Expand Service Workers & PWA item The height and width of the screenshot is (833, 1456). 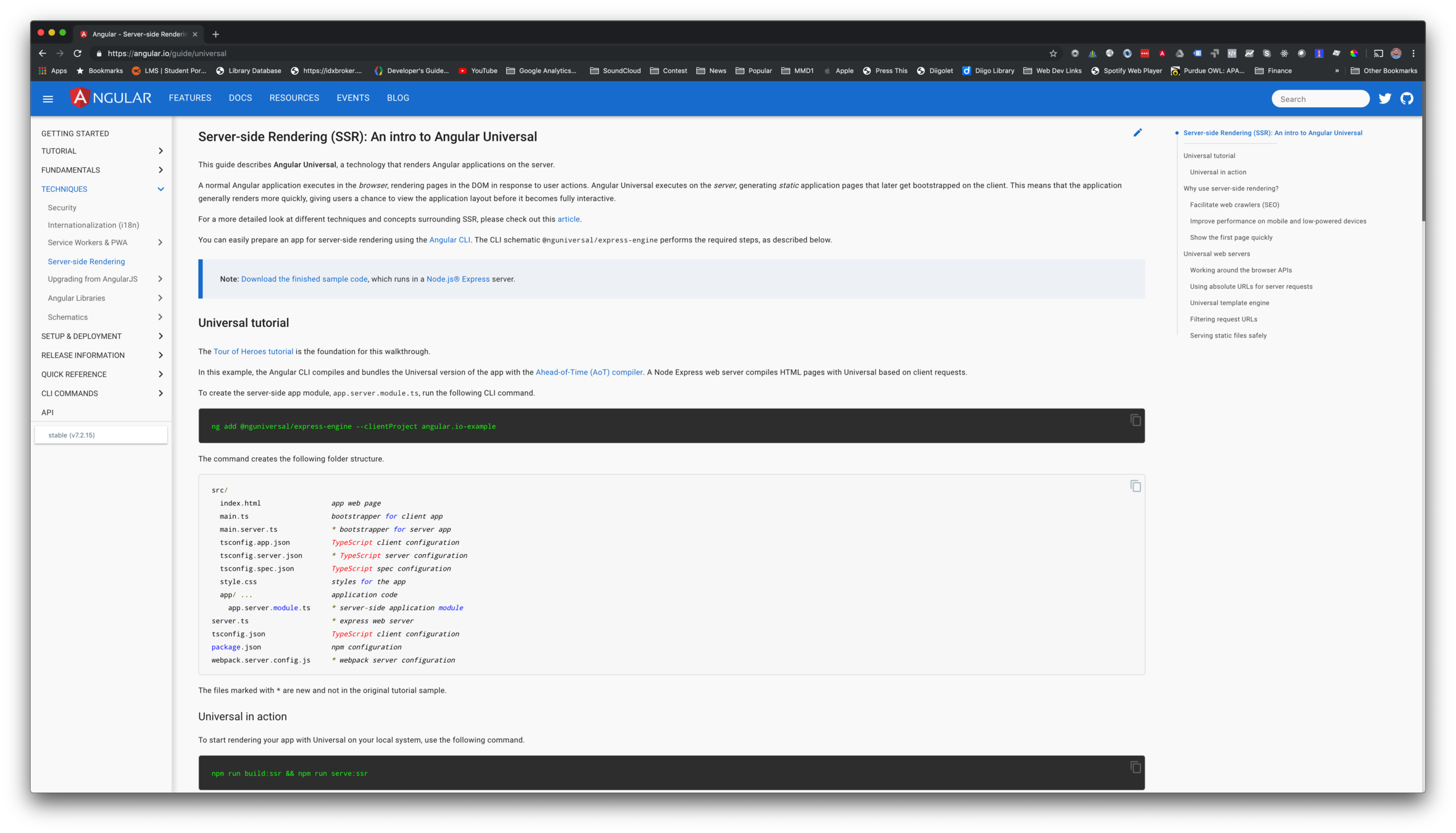tap(160, 242)
